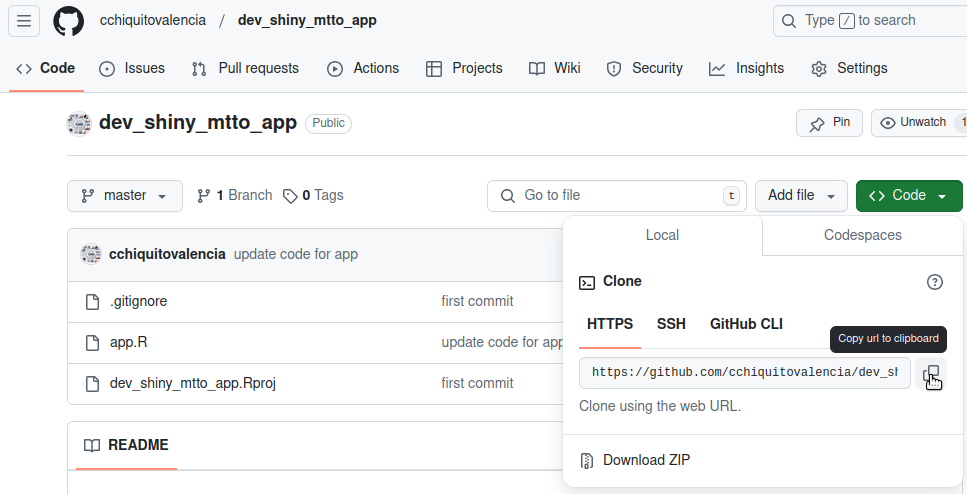Toggle the green Code dropdown button
Viewport: 967px width, 494px height.
coord(909,196)
